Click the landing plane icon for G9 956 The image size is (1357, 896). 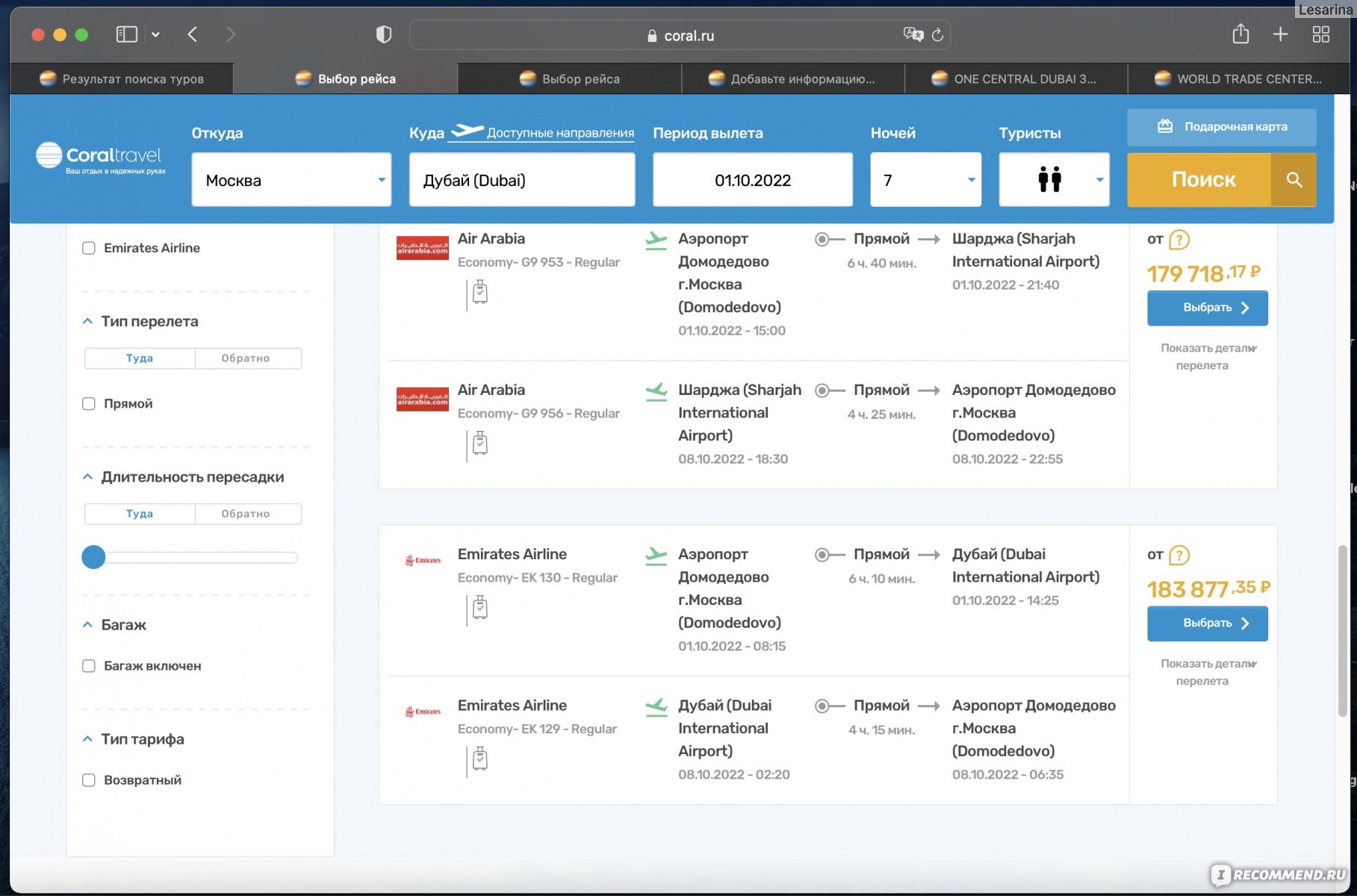(x=656, y=392)
